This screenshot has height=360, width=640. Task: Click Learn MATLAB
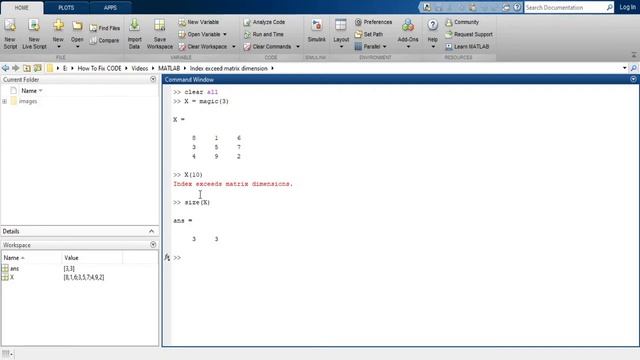pos(467,47)
